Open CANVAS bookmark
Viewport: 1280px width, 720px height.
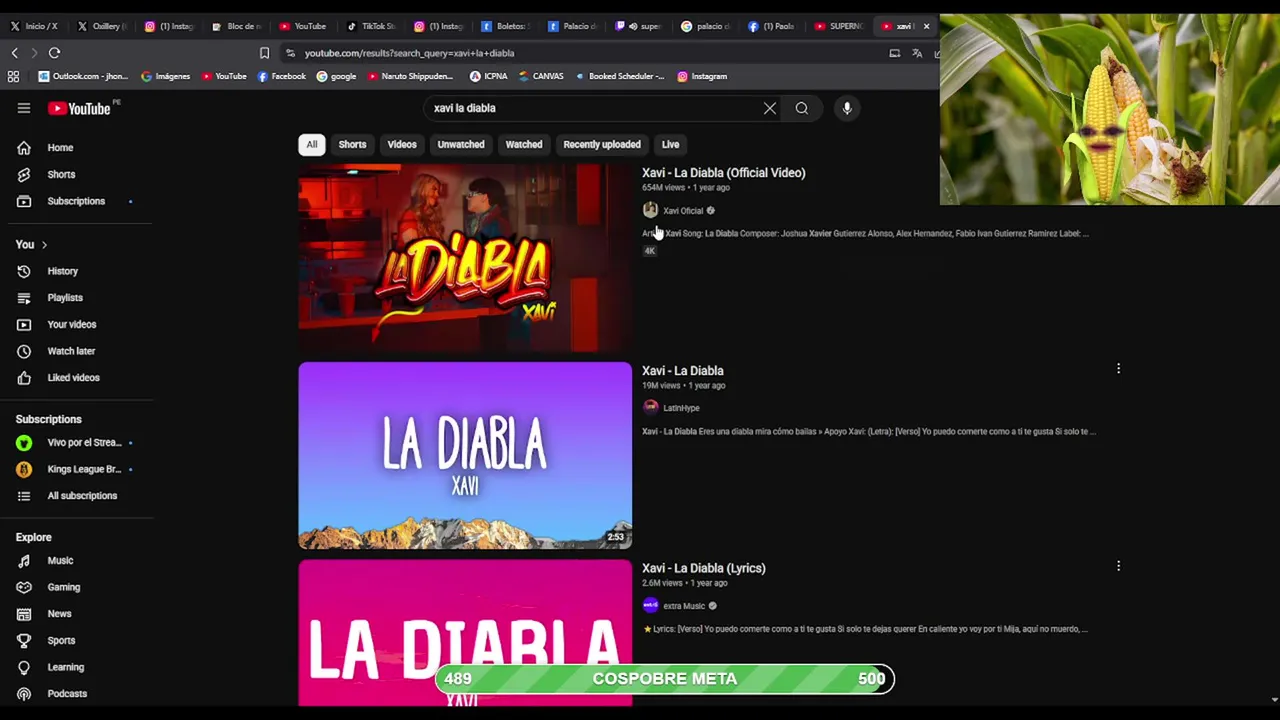(x=540, y=76)
